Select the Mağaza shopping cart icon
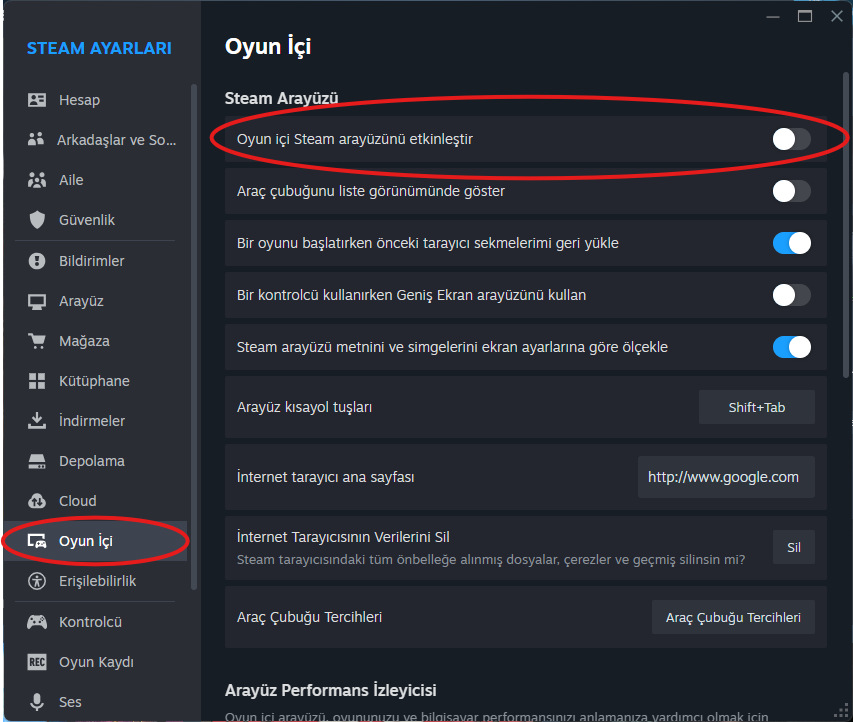The width and height of the screenshot is (853, 722). (x=36, y=341)
